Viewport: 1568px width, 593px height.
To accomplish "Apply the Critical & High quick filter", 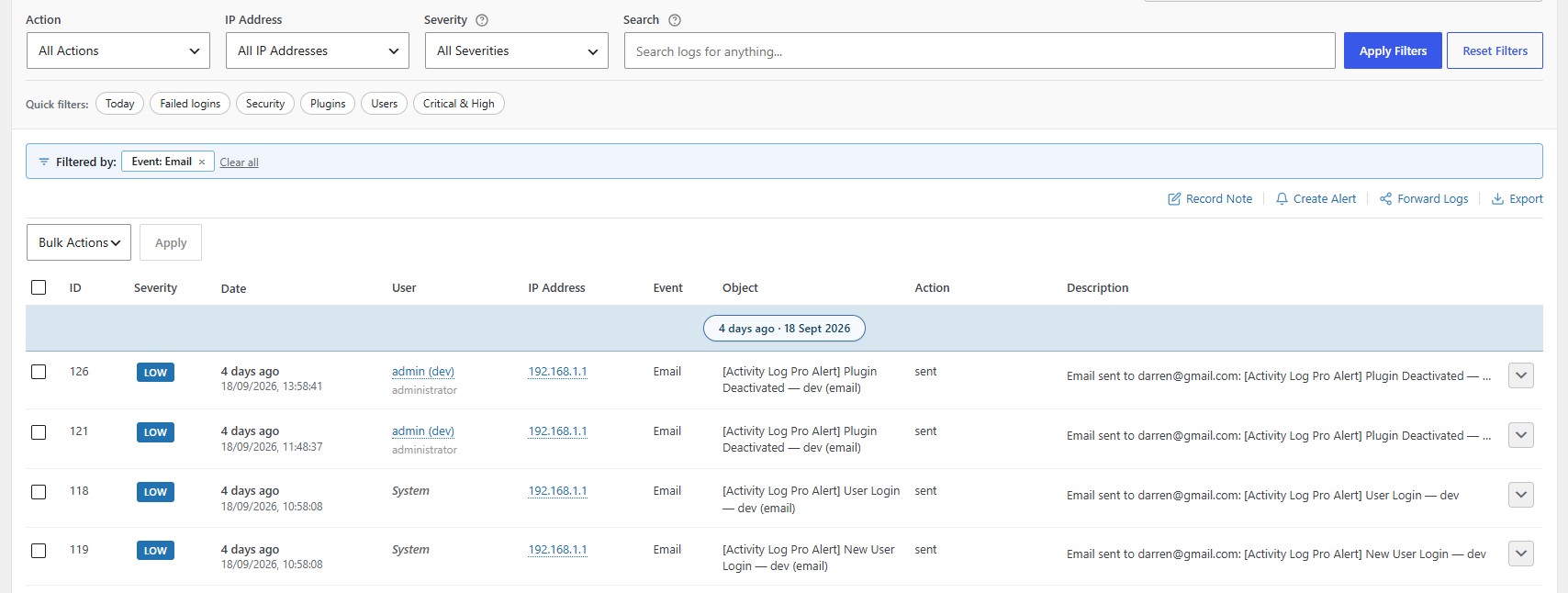I will pyautogui.click(x=459, y=104).
